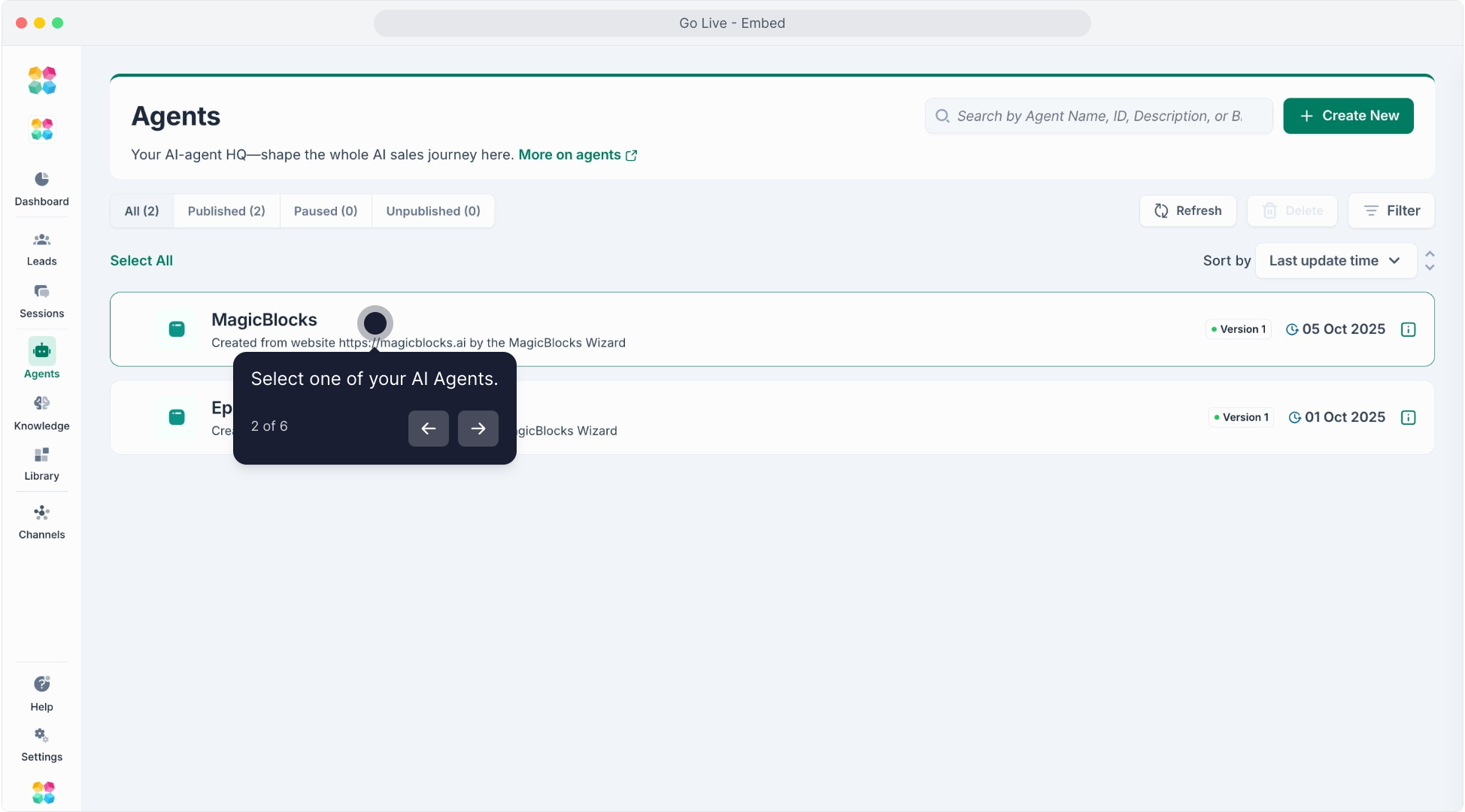Open the Library sidebar icon

(x=41, y=456)
